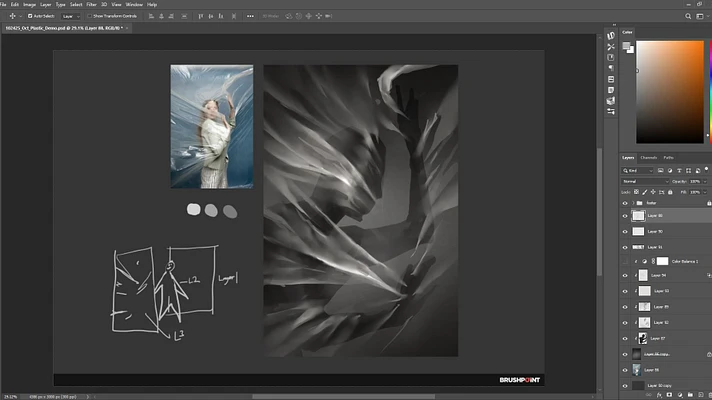Click the foreground color swatch

coord(626,45)
